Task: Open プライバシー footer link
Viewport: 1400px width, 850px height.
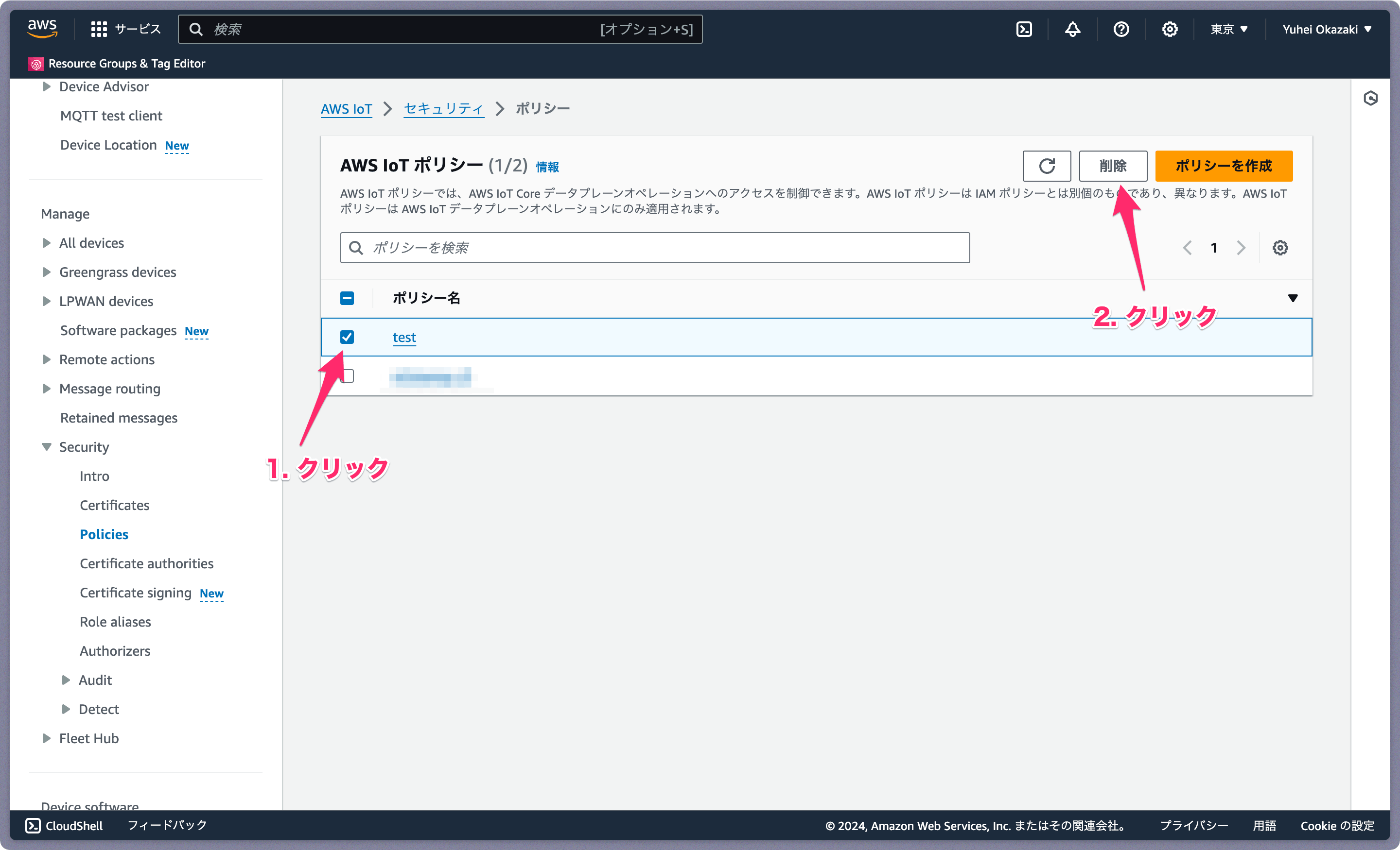Action: 1194,826
